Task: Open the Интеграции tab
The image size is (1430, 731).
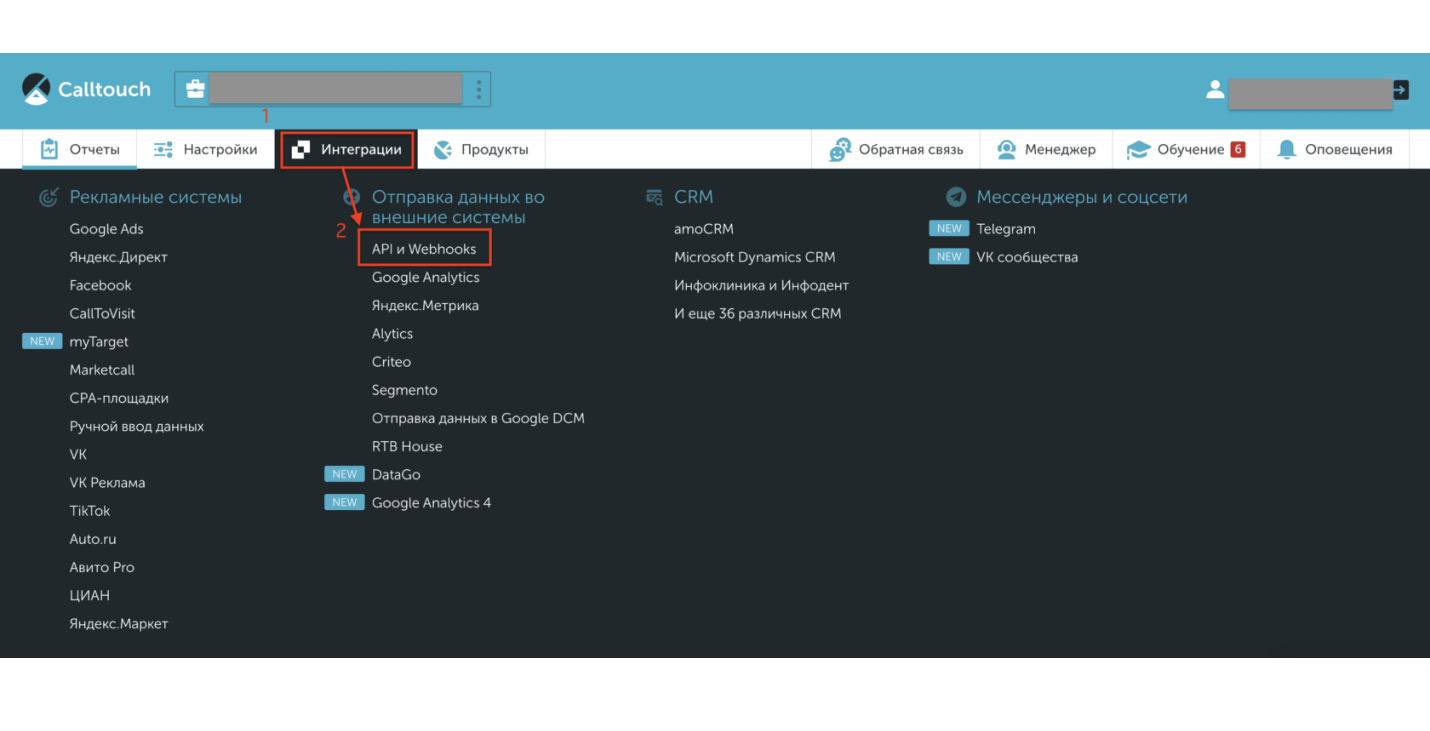Action: (x=347, y=150)
